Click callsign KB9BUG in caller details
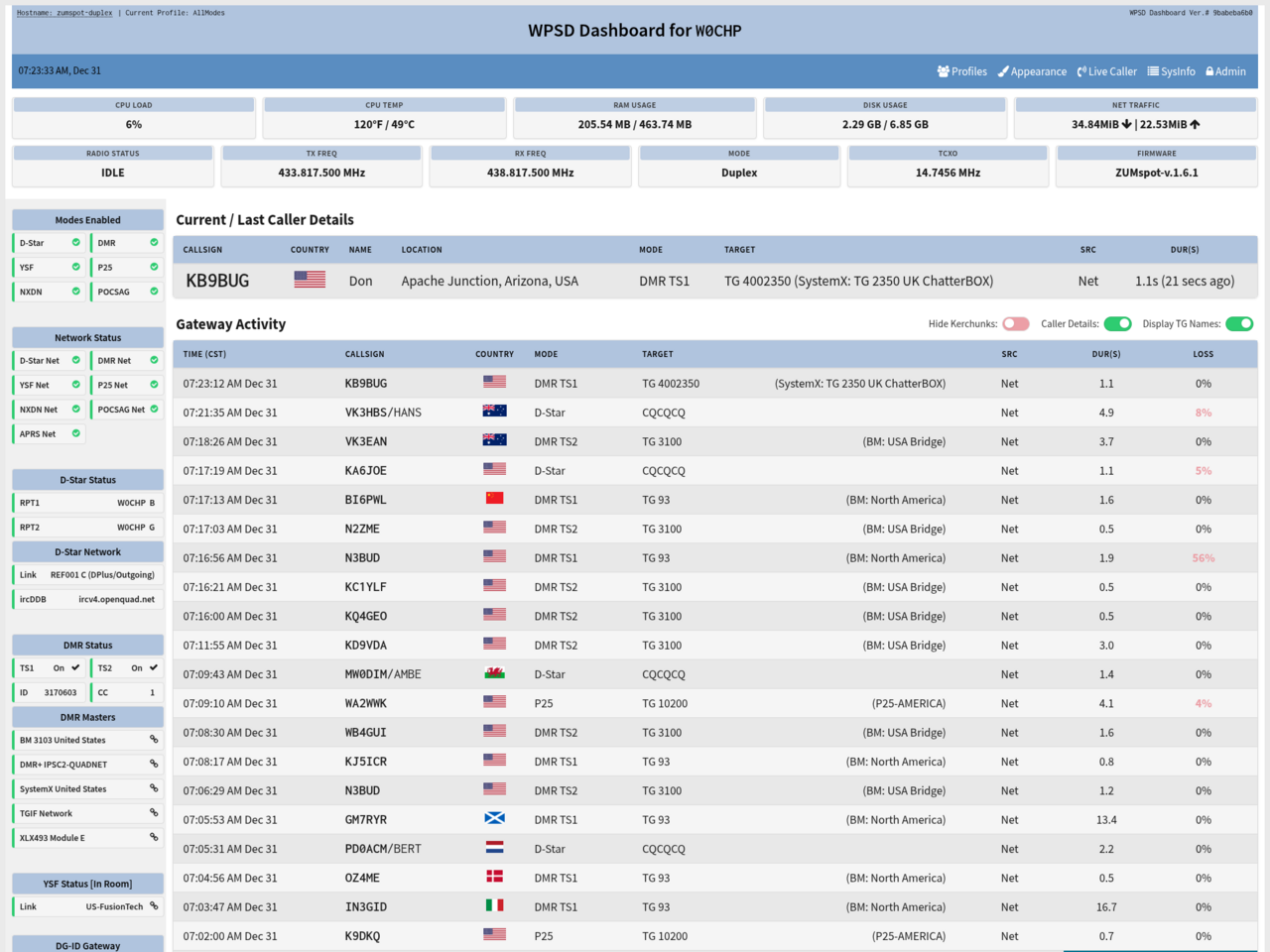 [217, 281]
